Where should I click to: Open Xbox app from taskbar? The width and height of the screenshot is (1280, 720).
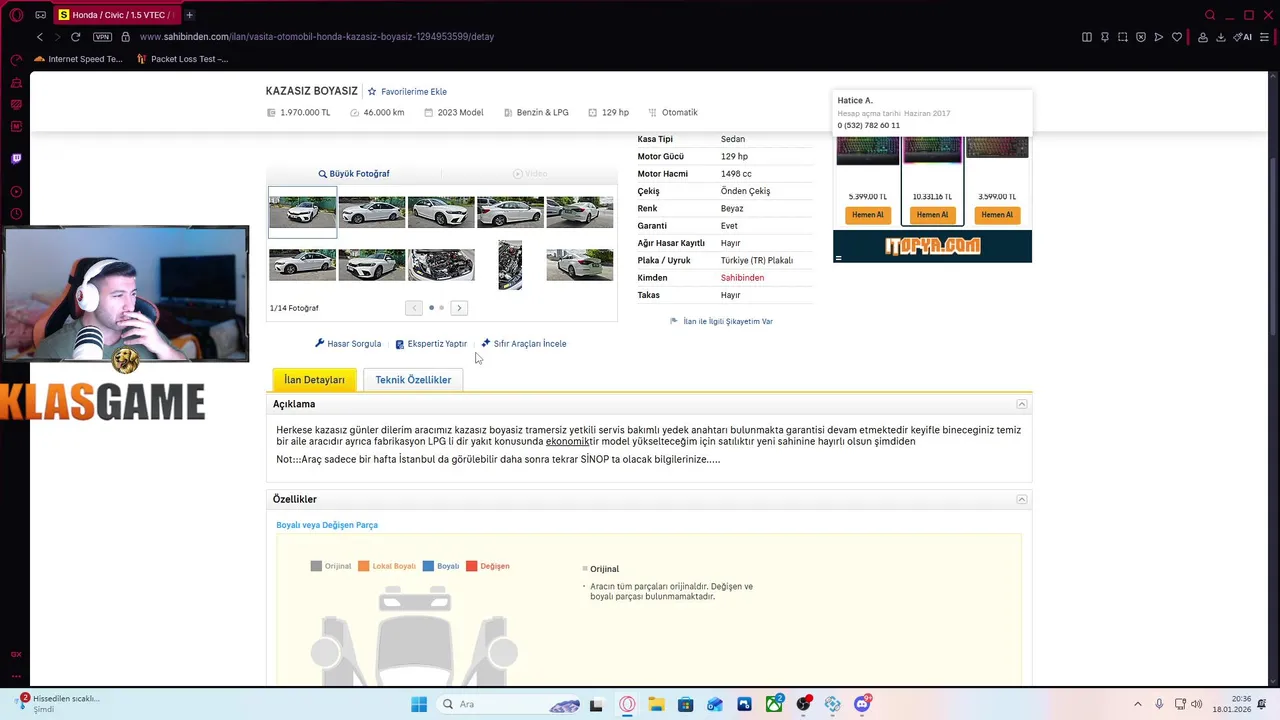coord(774,705)
